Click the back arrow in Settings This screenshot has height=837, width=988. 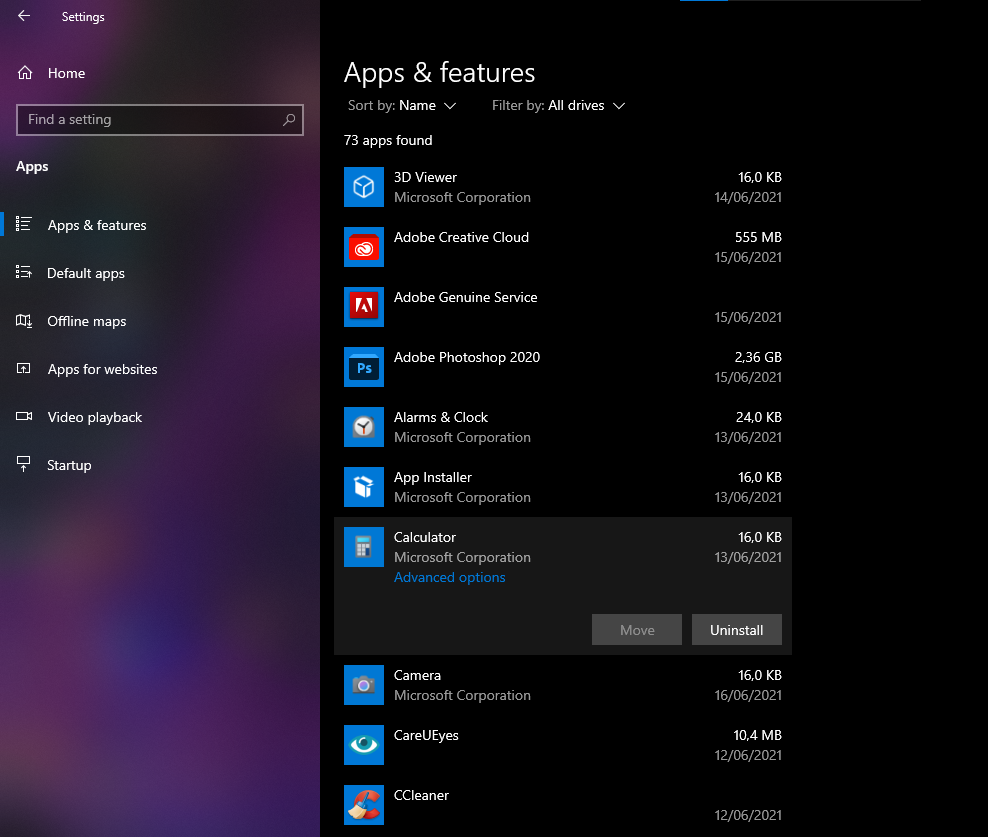(x=24, y=16)
